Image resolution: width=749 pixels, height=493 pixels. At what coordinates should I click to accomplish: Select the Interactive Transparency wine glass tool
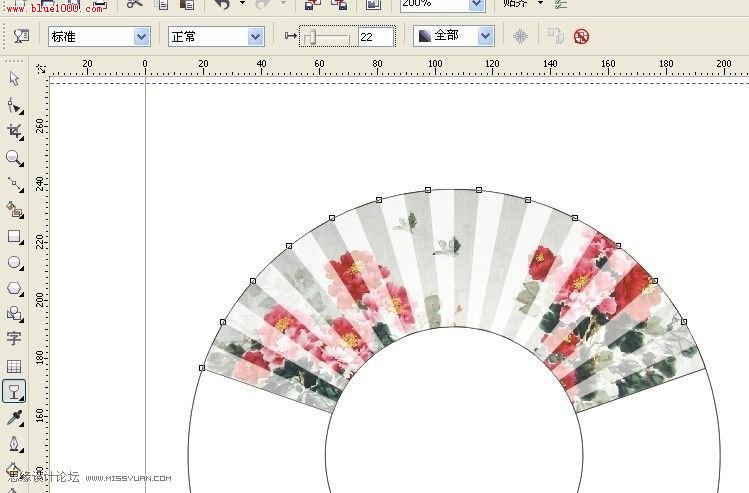(x=14, y=391)
